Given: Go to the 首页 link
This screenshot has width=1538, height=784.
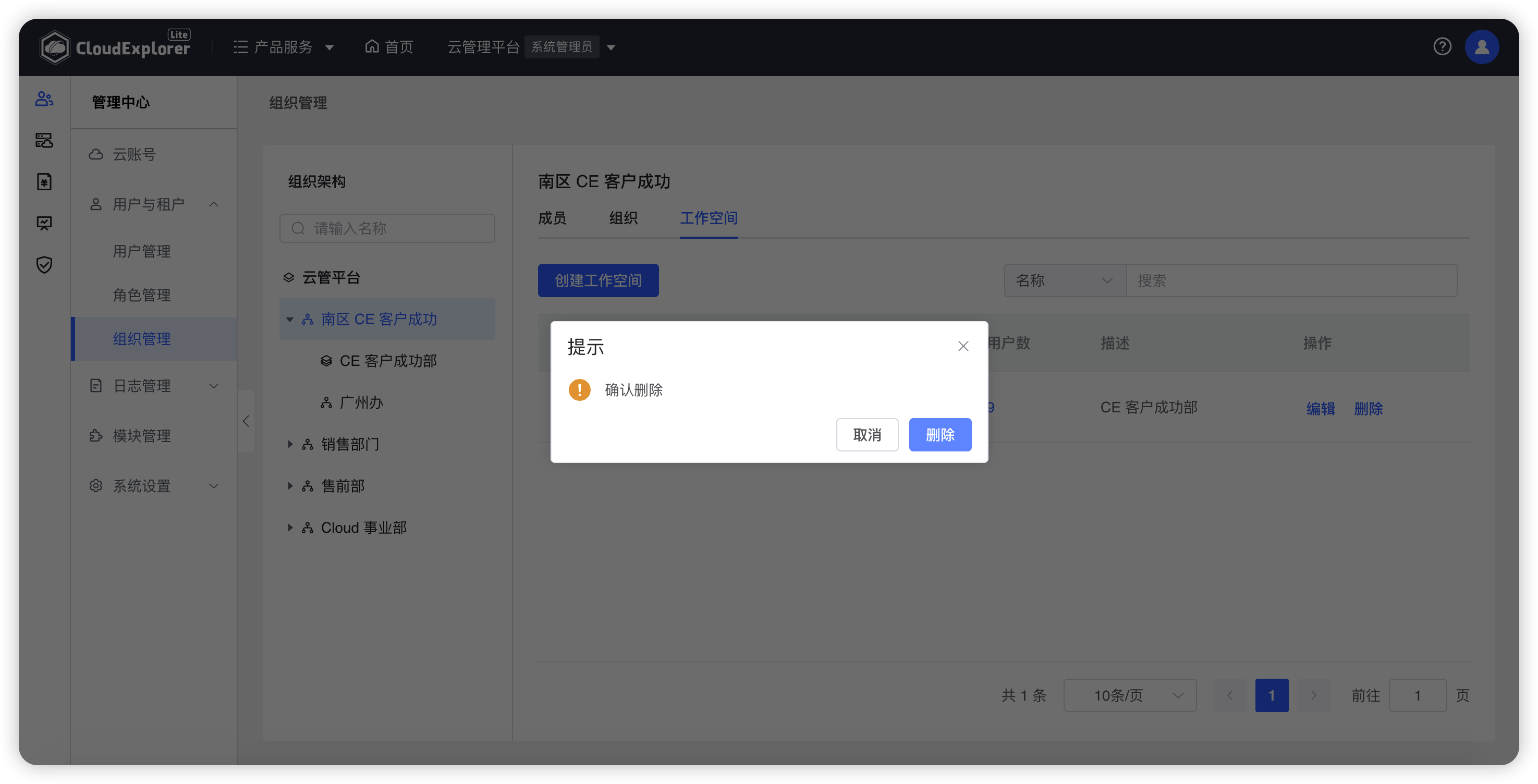Looking at the screenshot, I should click(x=389, y=47).
